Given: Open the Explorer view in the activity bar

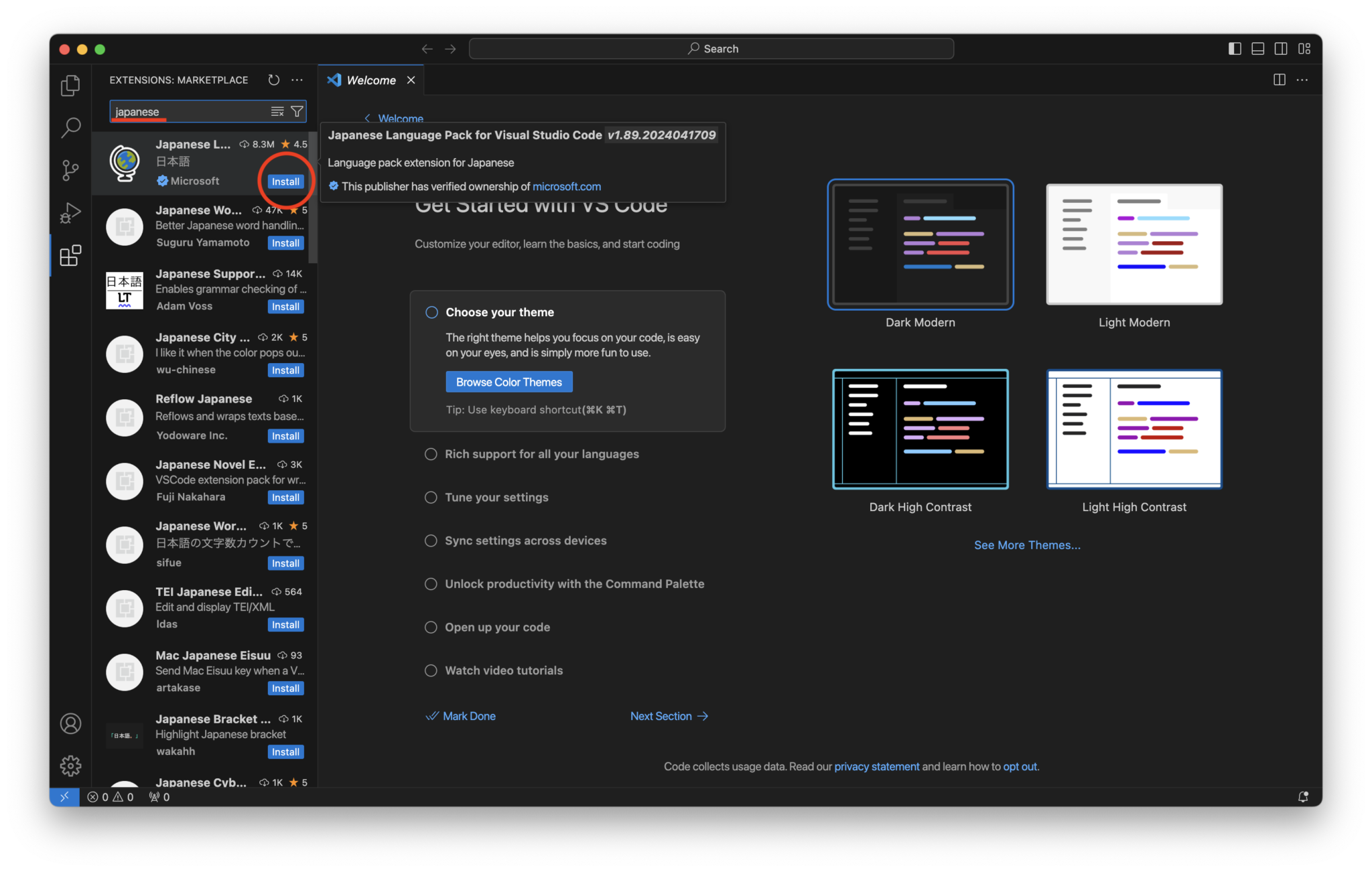Looking at the screenshot, I should (x=70, y=85).
